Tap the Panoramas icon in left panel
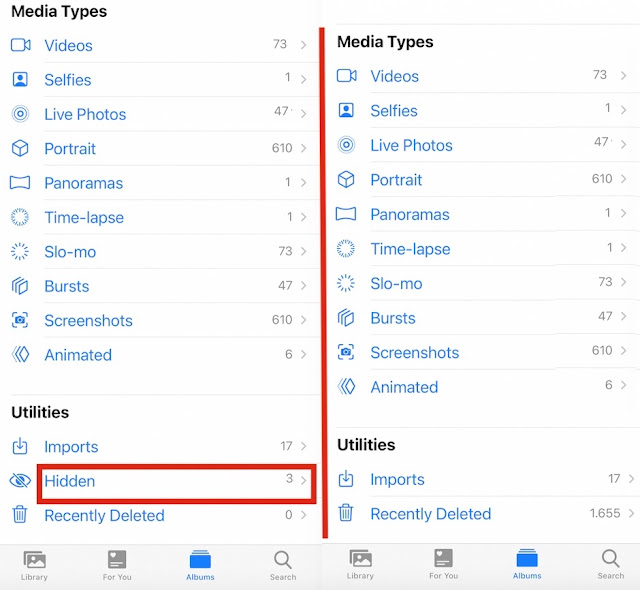The height and width of the screenshot is (590, 640). pyautogui.click(x=21, y=183)
